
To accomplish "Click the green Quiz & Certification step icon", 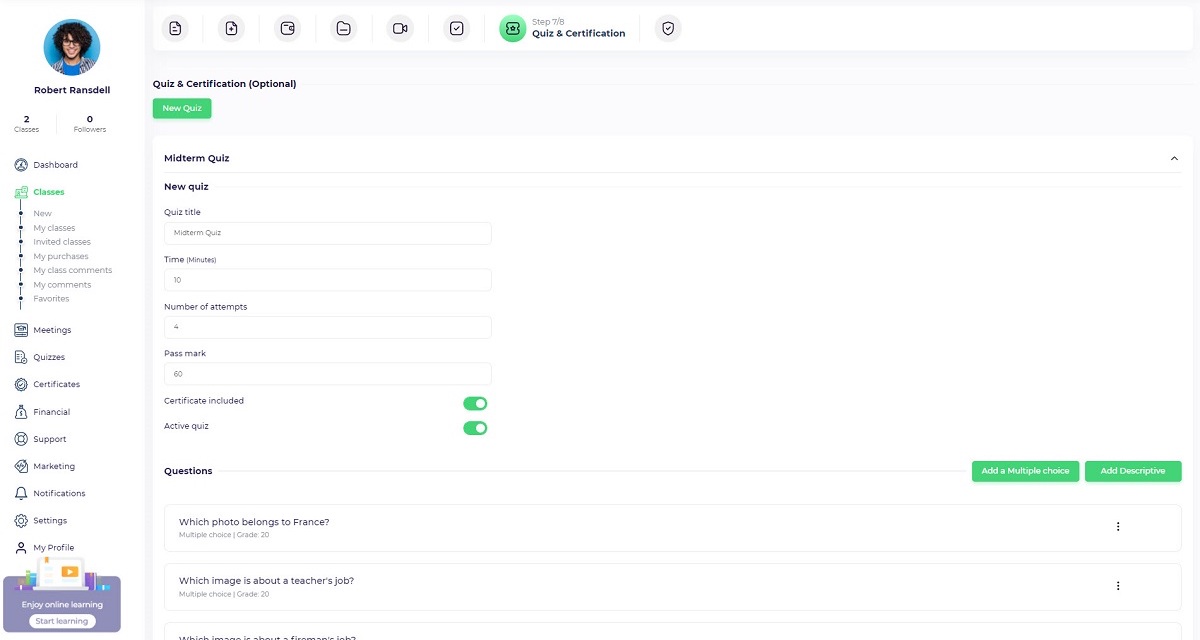I will tap(512, 28).
